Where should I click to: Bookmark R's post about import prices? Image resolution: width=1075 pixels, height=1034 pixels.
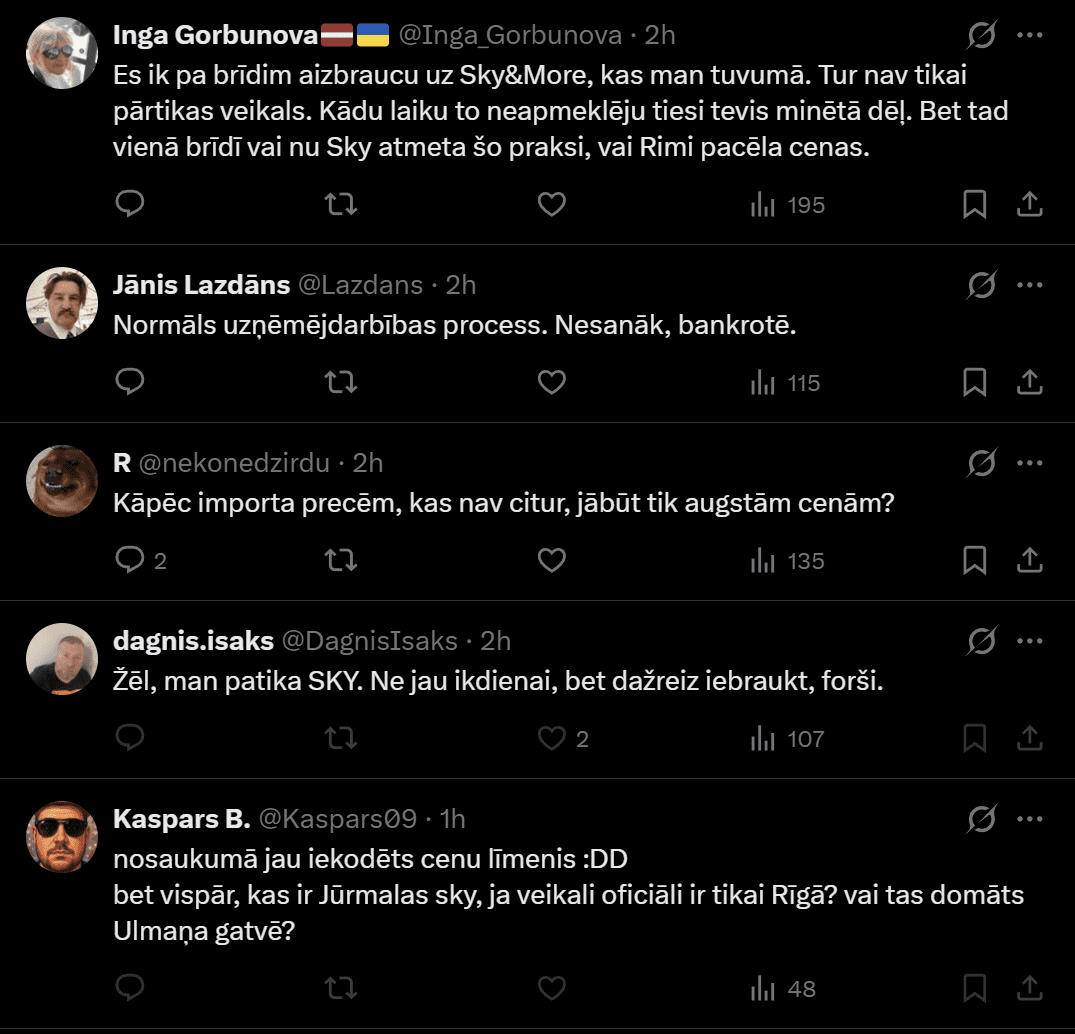[x=975, y=561]
